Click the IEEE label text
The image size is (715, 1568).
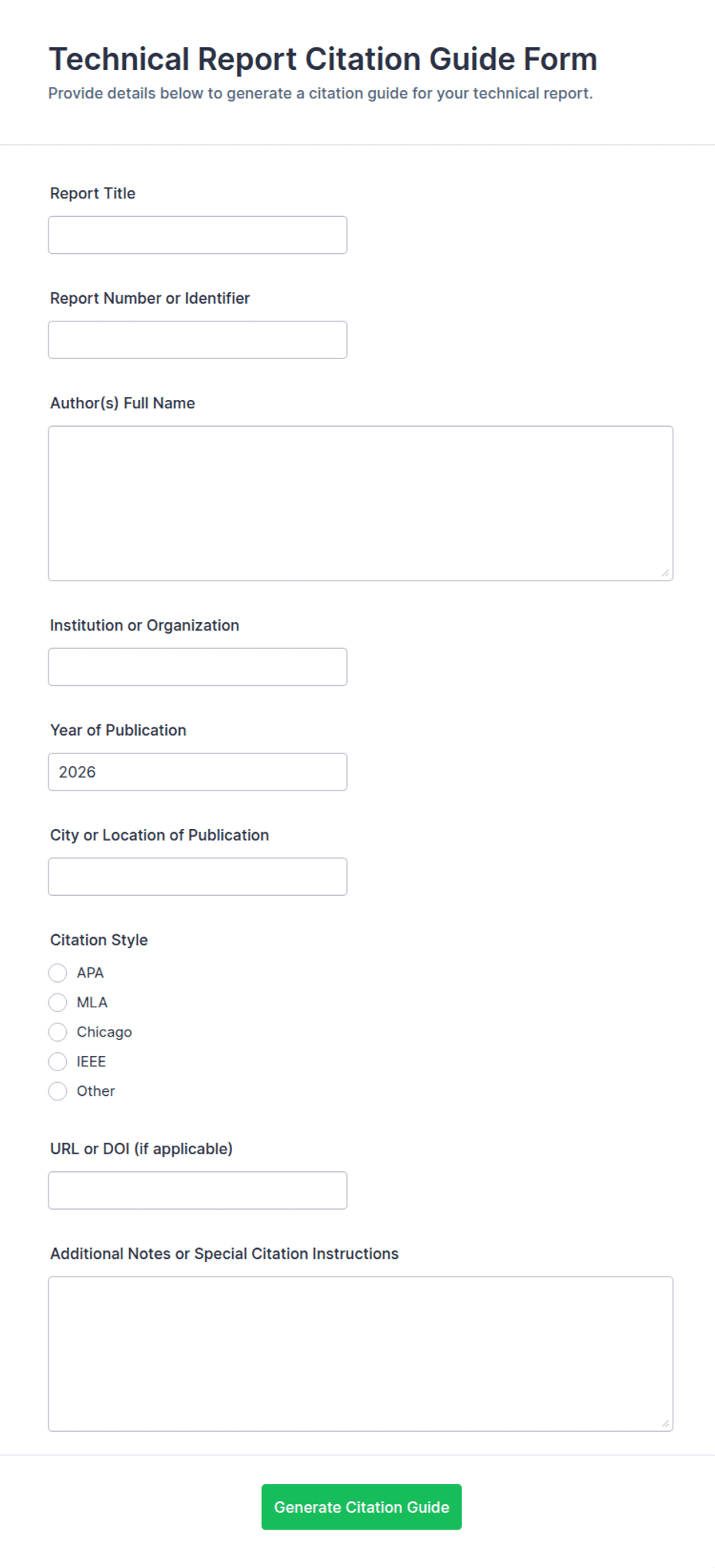coord(91,1062)
